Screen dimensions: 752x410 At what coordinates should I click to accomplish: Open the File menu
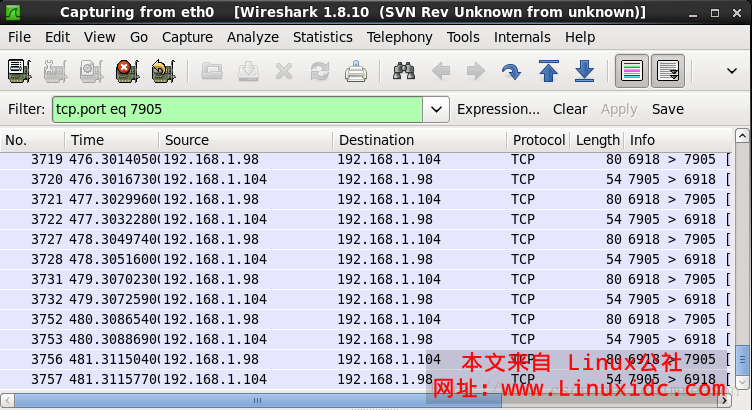[x=19, y=37]
